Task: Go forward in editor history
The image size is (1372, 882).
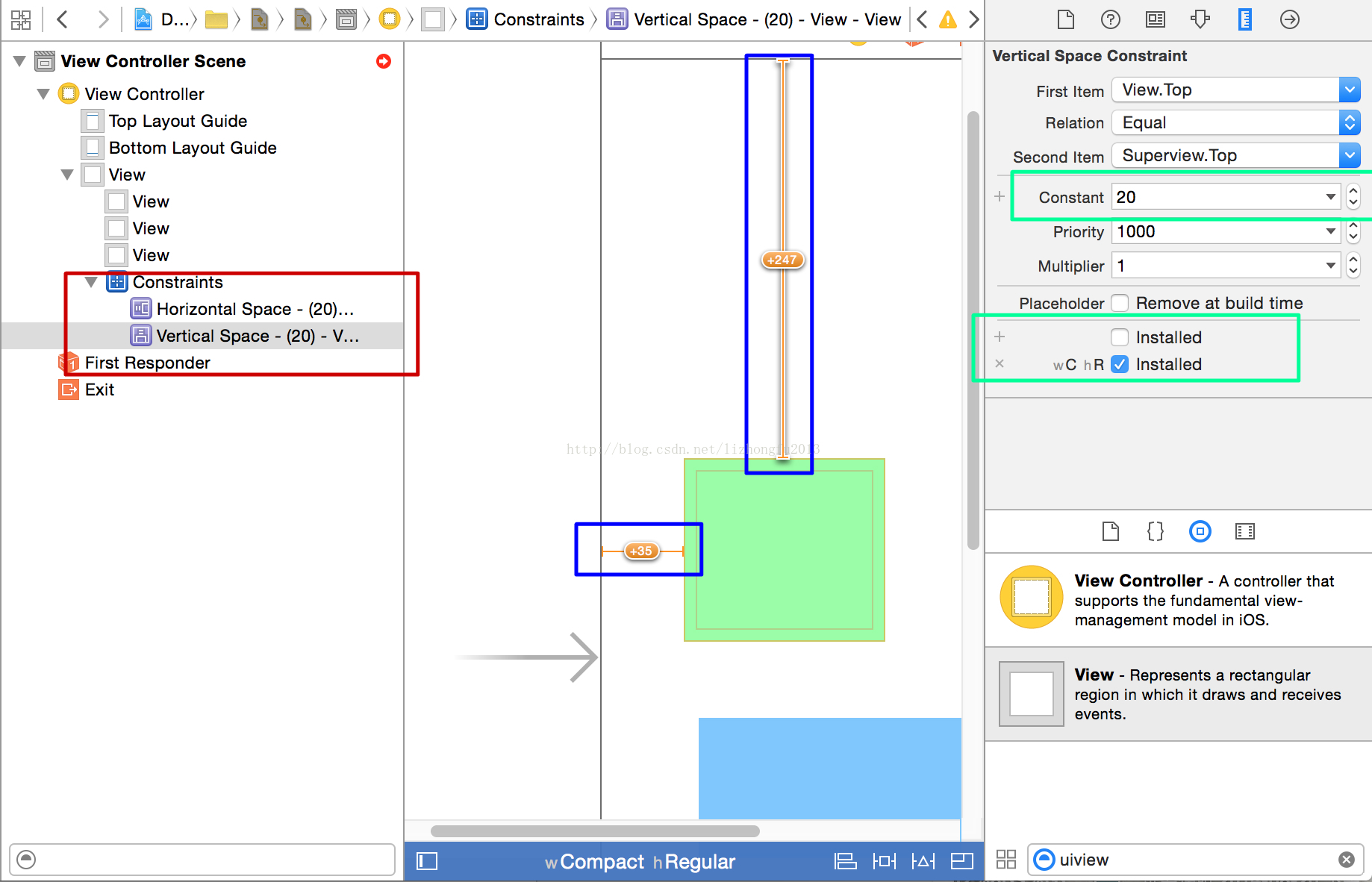Action: coord(102,19)
